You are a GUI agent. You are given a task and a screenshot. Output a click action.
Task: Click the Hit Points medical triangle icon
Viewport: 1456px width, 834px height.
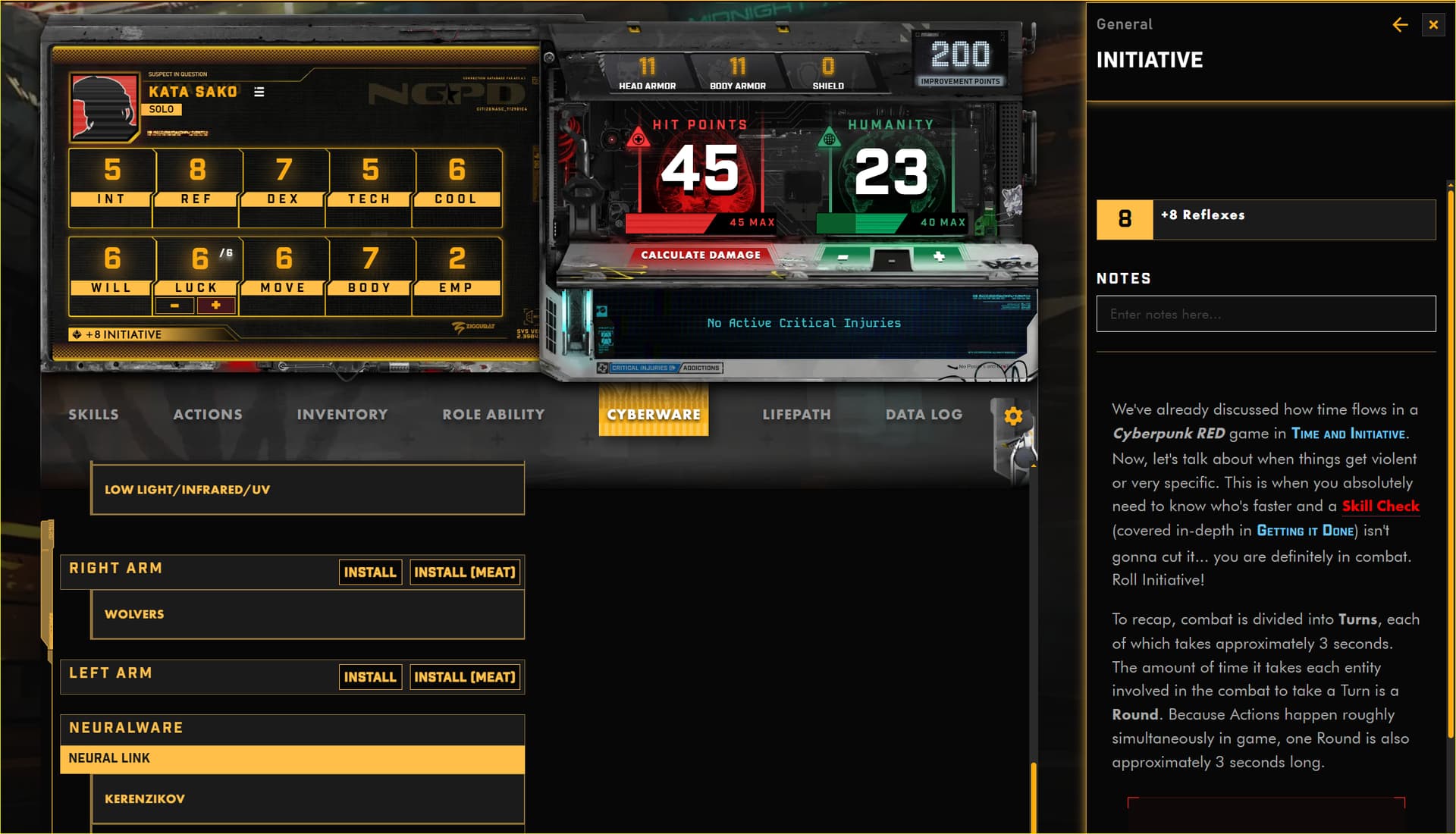click(639, 139)
